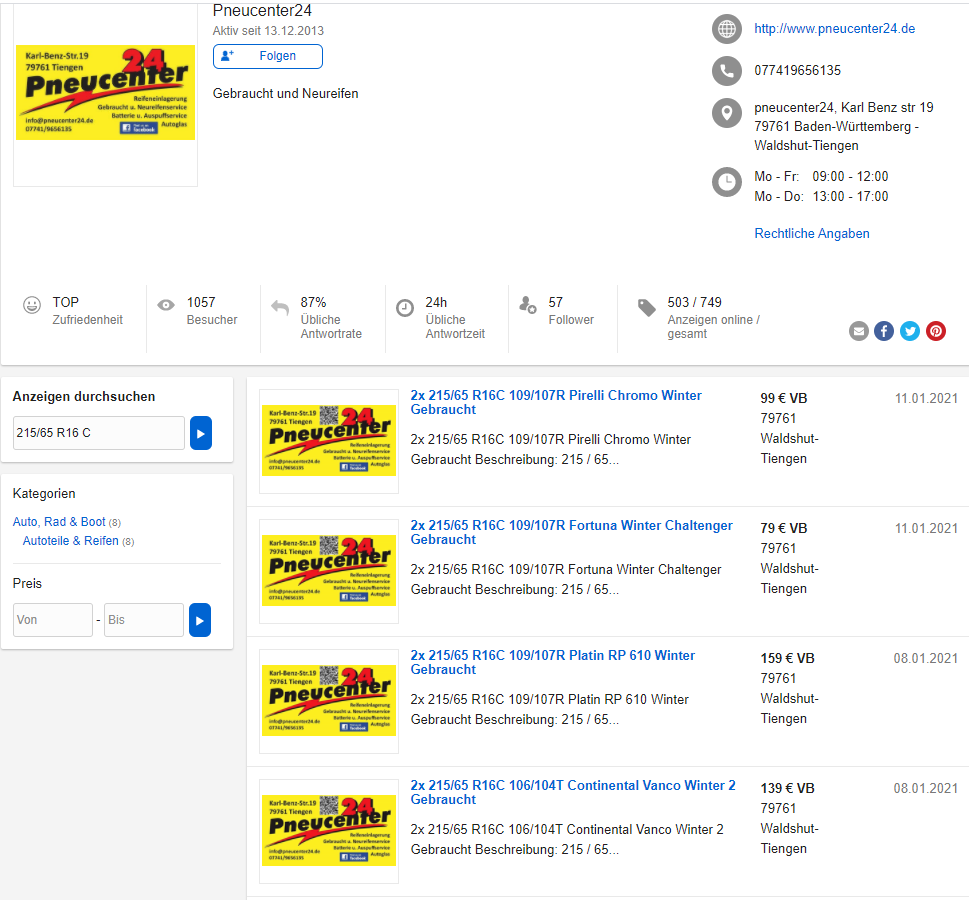Click the 503 / 749 ads count
969x900 pixels.
click(695, 302)
